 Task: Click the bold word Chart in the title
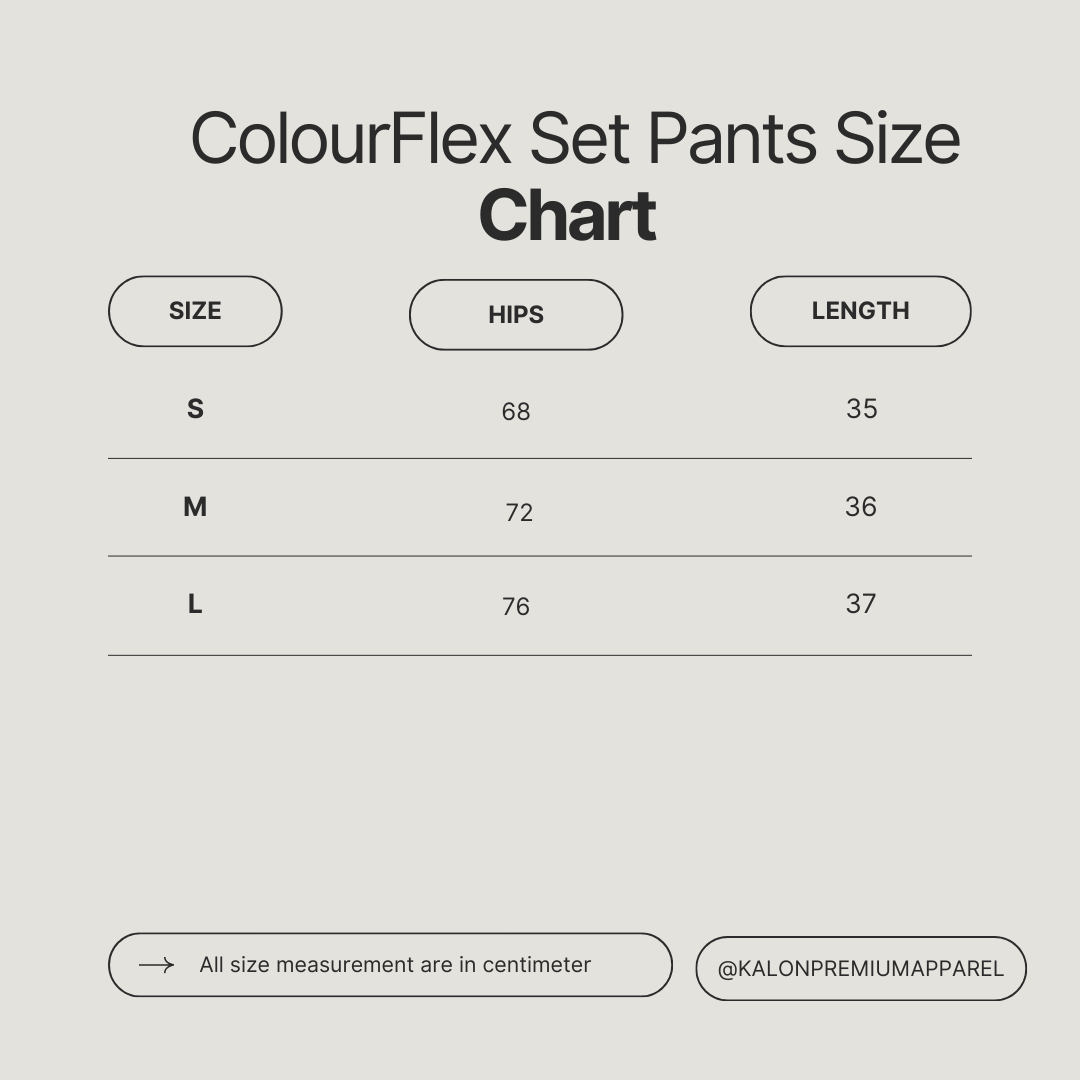point(567,216)
